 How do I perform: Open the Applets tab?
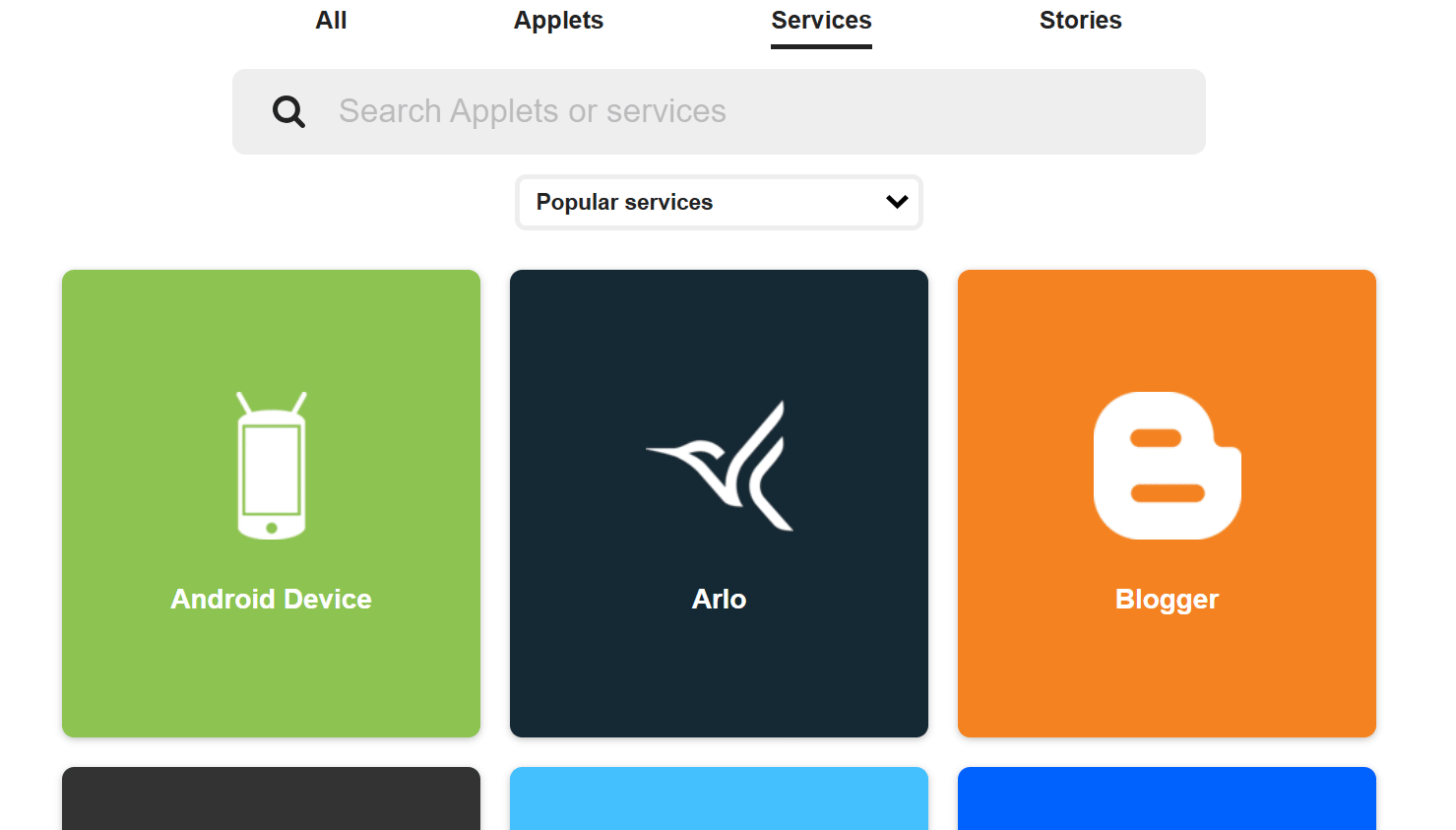point(558,21)
